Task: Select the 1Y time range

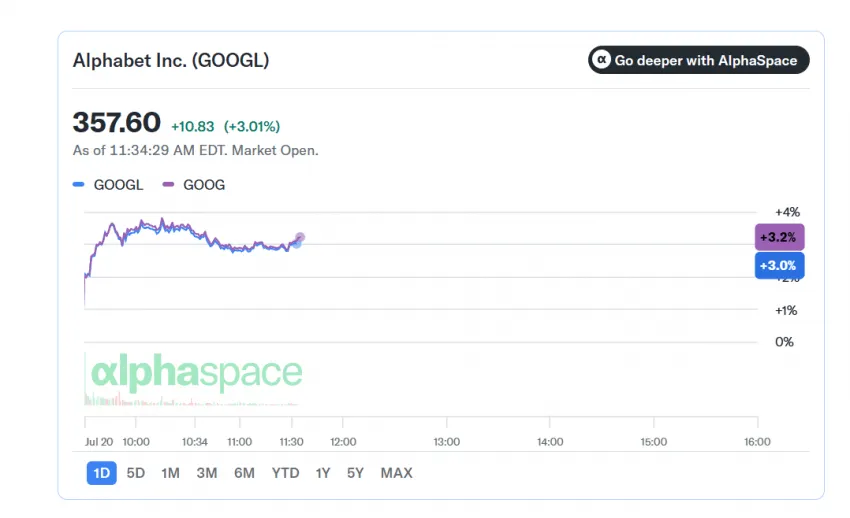Action: 323,473
